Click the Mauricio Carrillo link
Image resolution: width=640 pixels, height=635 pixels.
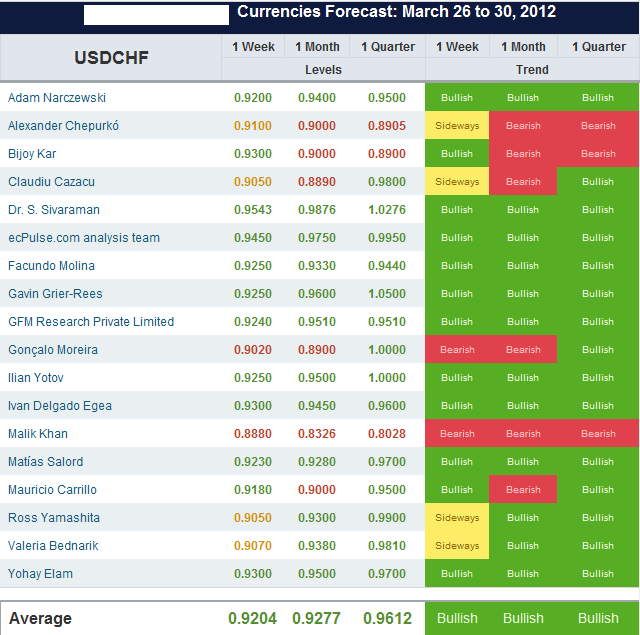52,490
